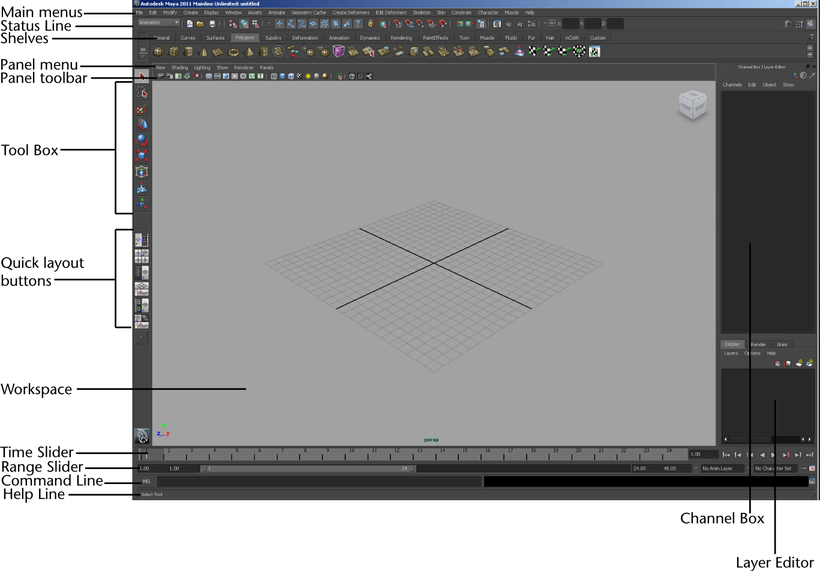Open the Render tab in Layer Editor
The height and width of the screenshot is (571, 820).
pyautogui.click(x=758, y=344)
